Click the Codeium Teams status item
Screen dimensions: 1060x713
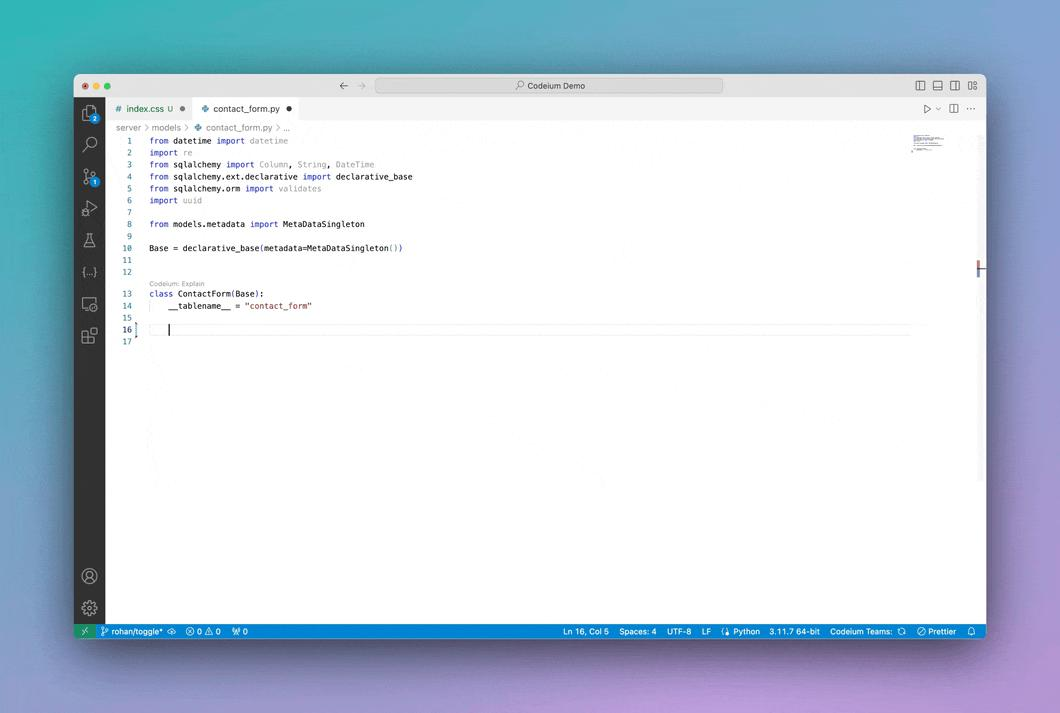(868, 631)
